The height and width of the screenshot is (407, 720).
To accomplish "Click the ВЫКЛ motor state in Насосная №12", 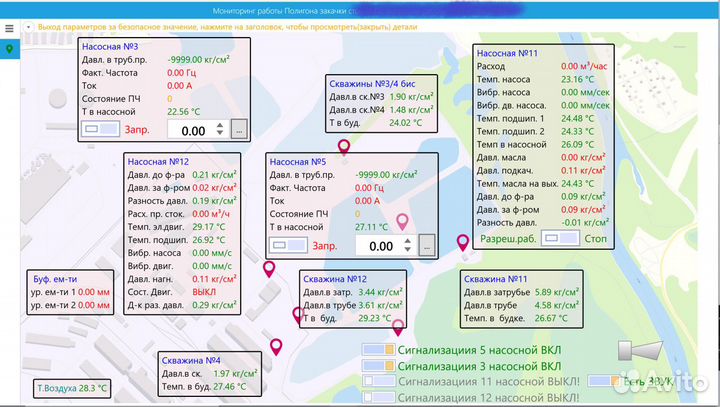I will 204,292.
